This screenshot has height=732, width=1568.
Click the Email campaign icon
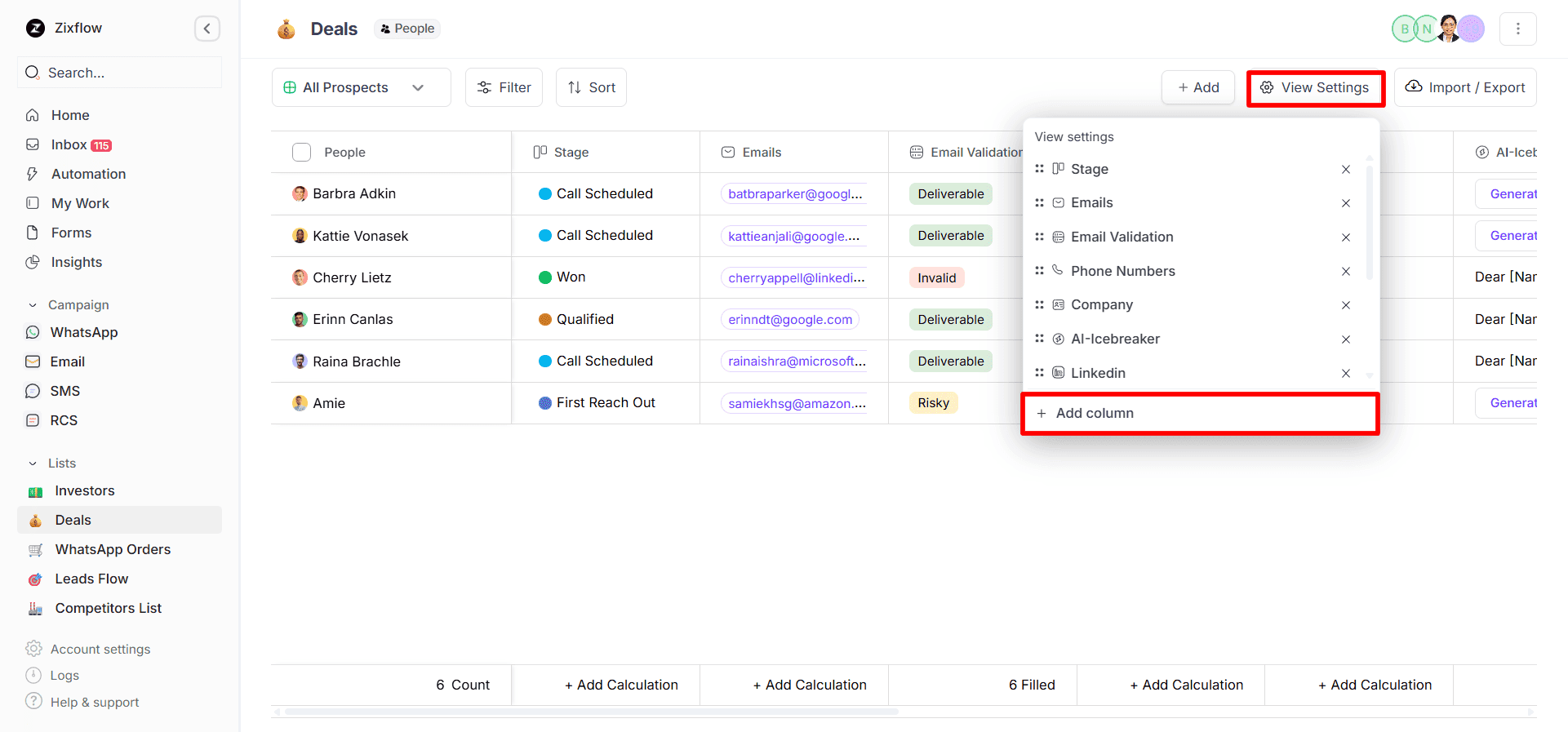click(33, 362)
